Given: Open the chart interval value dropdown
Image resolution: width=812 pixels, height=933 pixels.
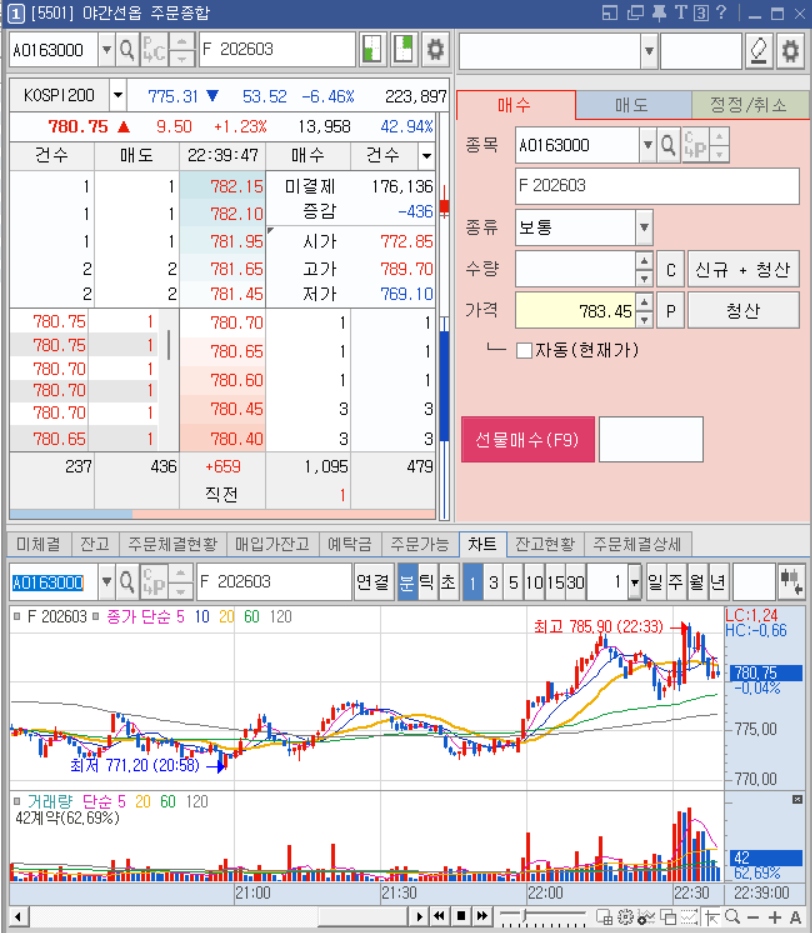Looking at the screenshot, I should click(x=635, y=581).
